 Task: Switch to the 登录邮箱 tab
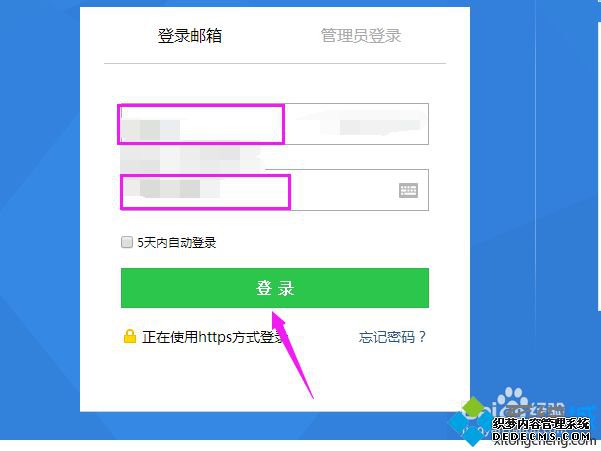[190, 36]
